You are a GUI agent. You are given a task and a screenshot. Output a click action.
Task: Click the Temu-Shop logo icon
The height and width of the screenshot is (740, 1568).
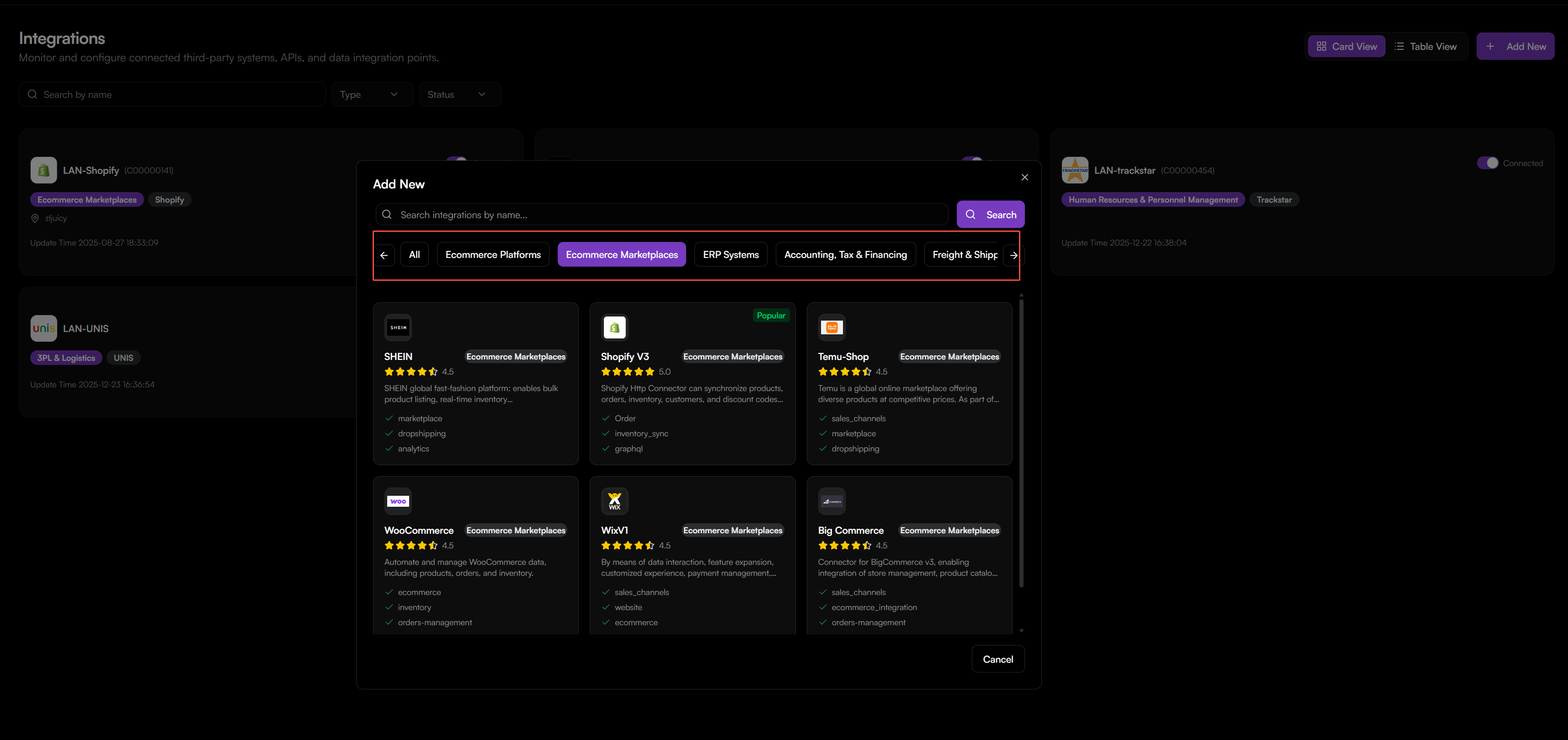coord(832,327)
